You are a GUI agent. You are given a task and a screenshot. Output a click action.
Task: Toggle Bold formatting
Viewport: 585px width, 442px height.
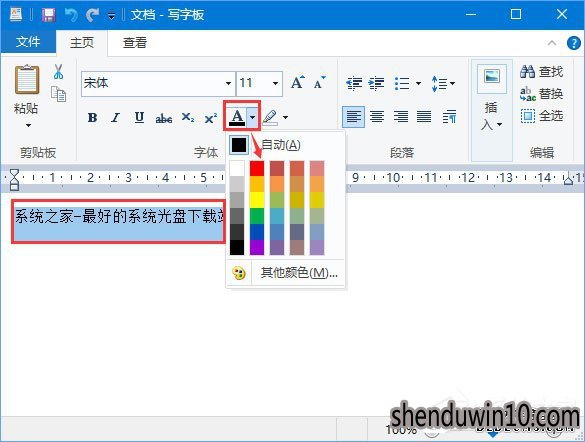[x=92, y=118]
